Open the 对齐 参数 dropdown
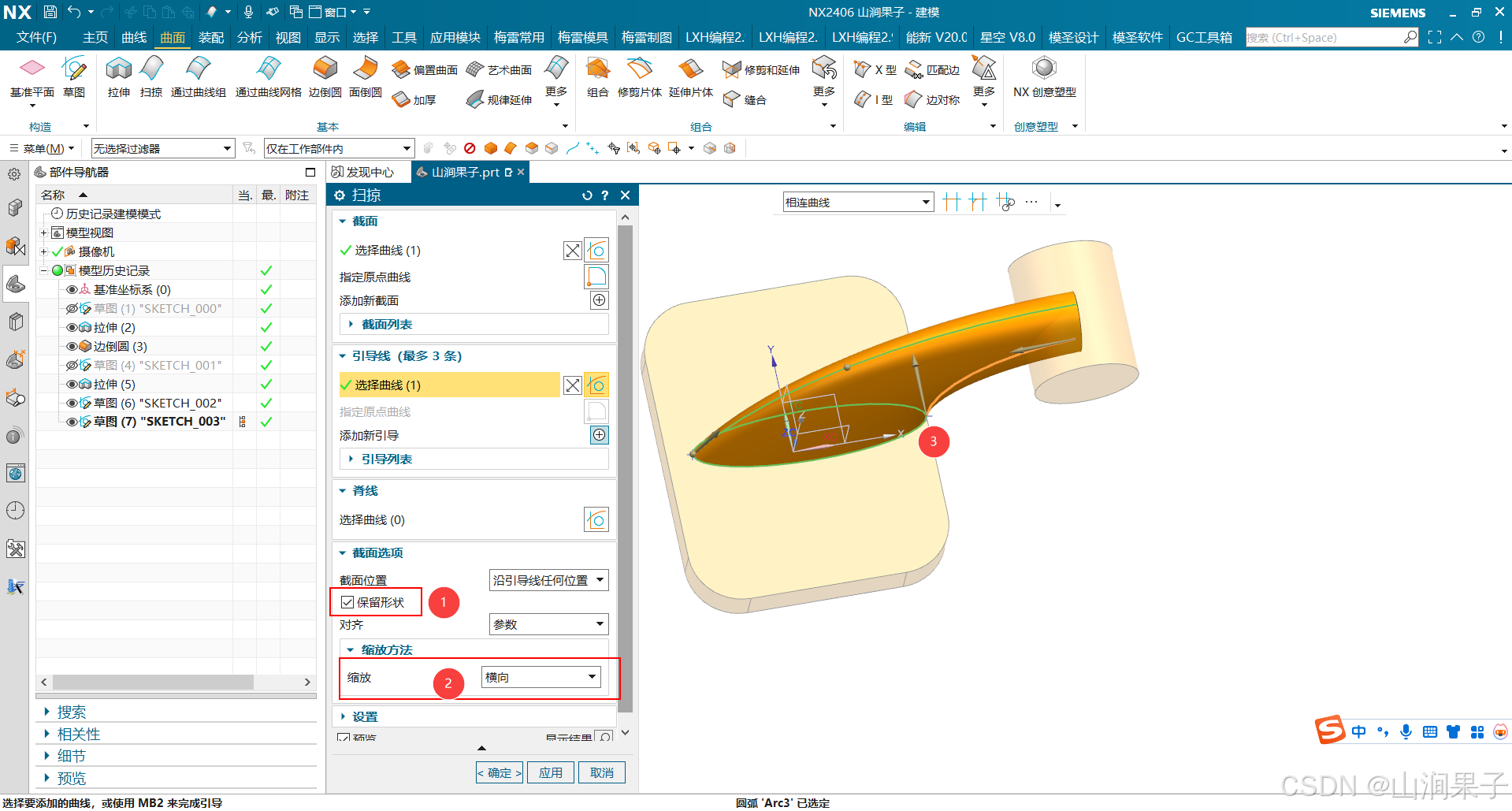The width and height of the screenshot is (1512, 811). point(549,624)
